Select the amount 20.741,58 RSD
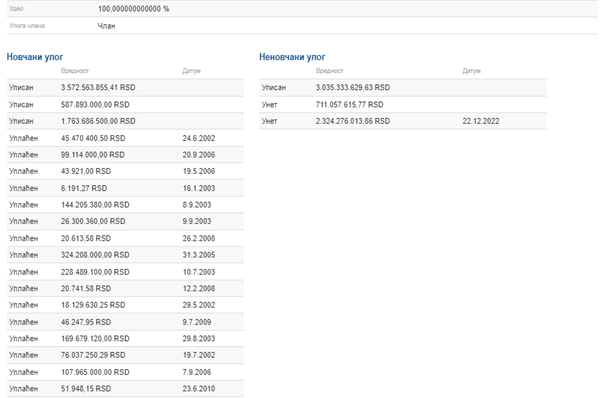 coord(86,288)
